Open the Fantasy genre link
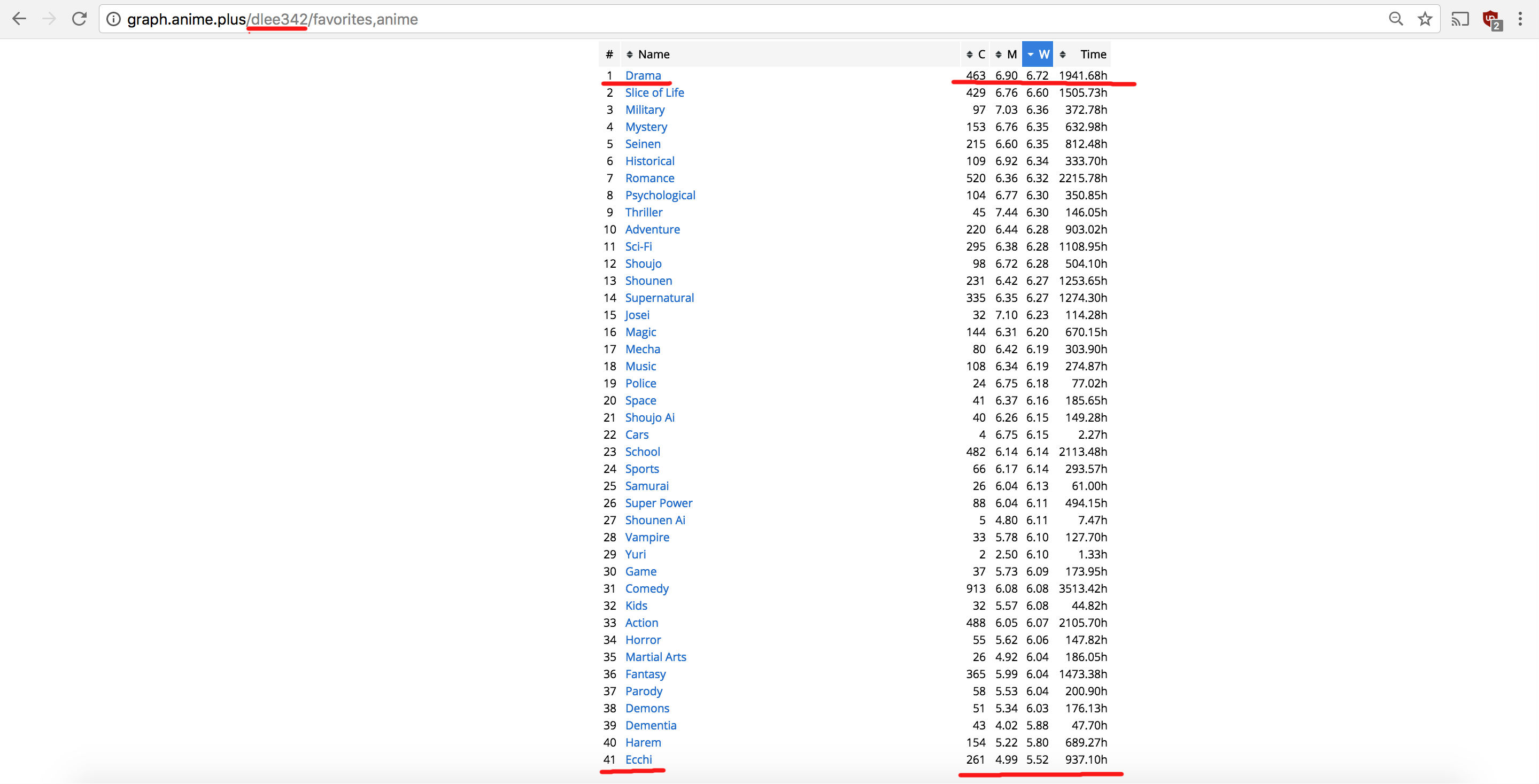 click(x=645, y=675)
